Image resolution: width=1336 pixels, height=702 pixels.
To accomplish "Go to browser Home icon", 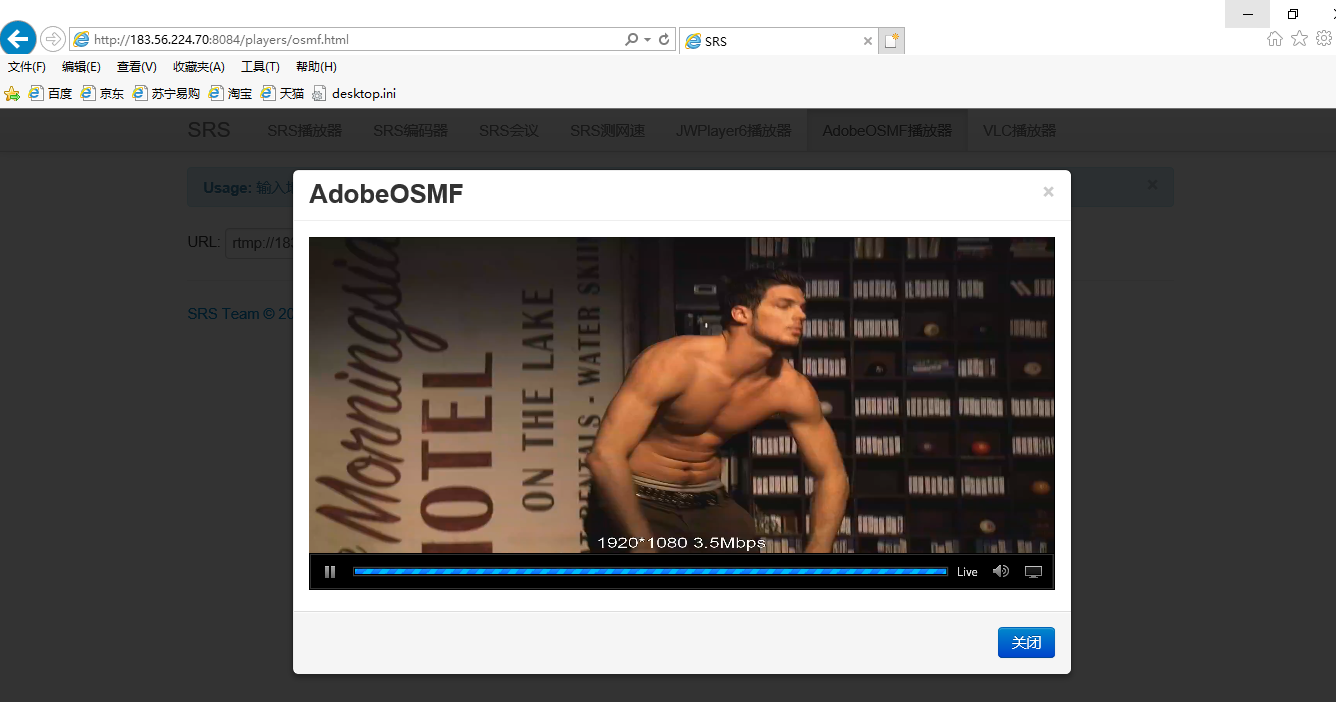I will (x=1275, y=39).
